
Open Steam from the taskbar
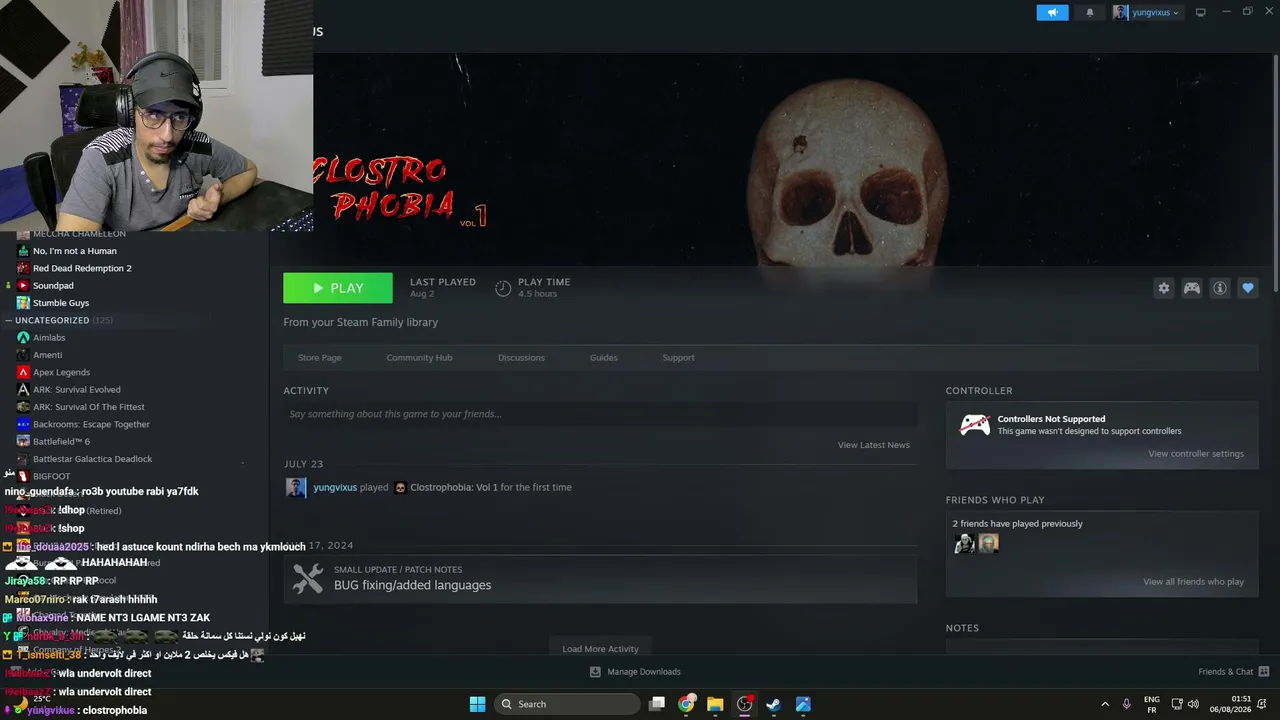coord(773,704)
